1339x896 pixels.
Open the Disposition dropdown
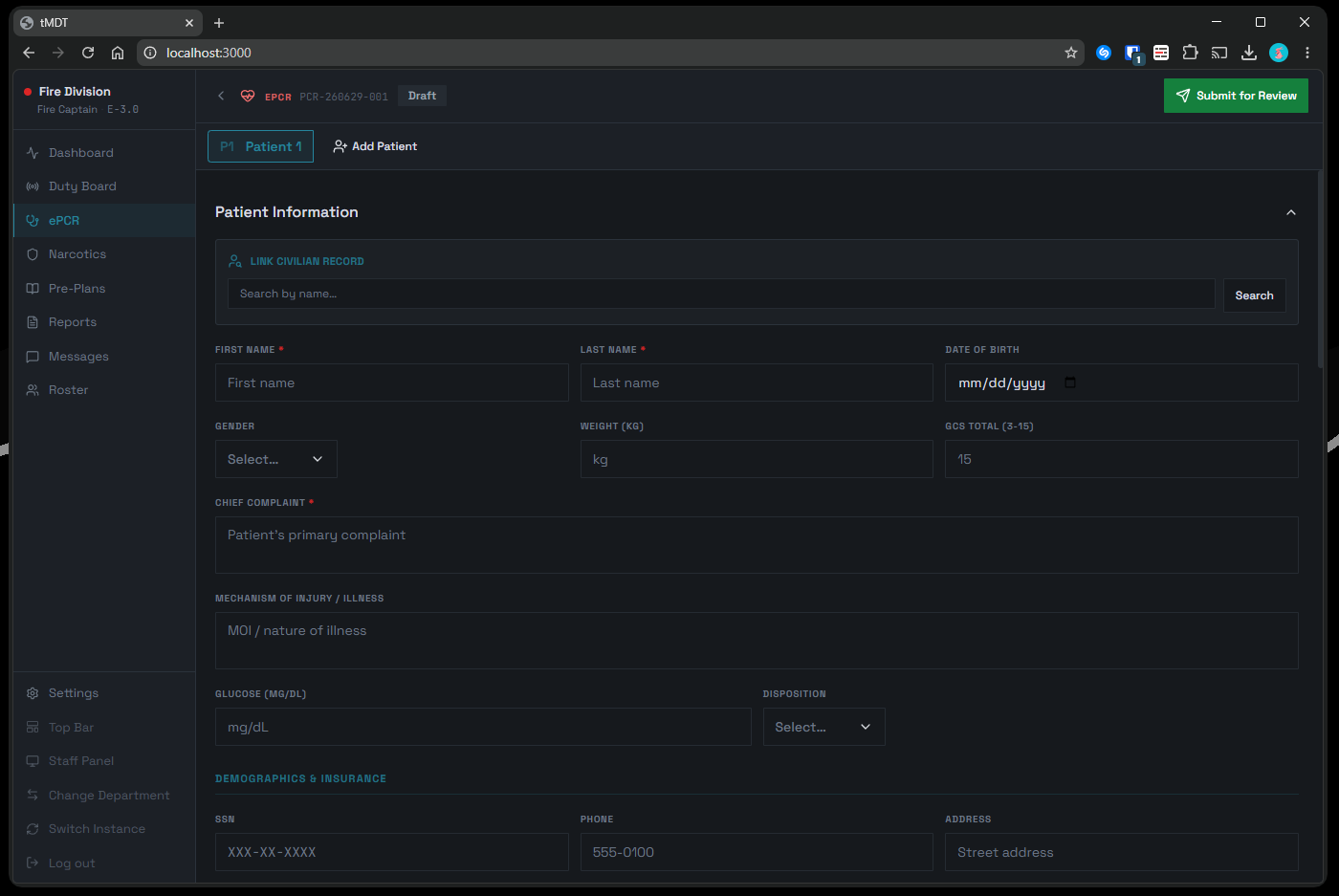click(824, 727)
